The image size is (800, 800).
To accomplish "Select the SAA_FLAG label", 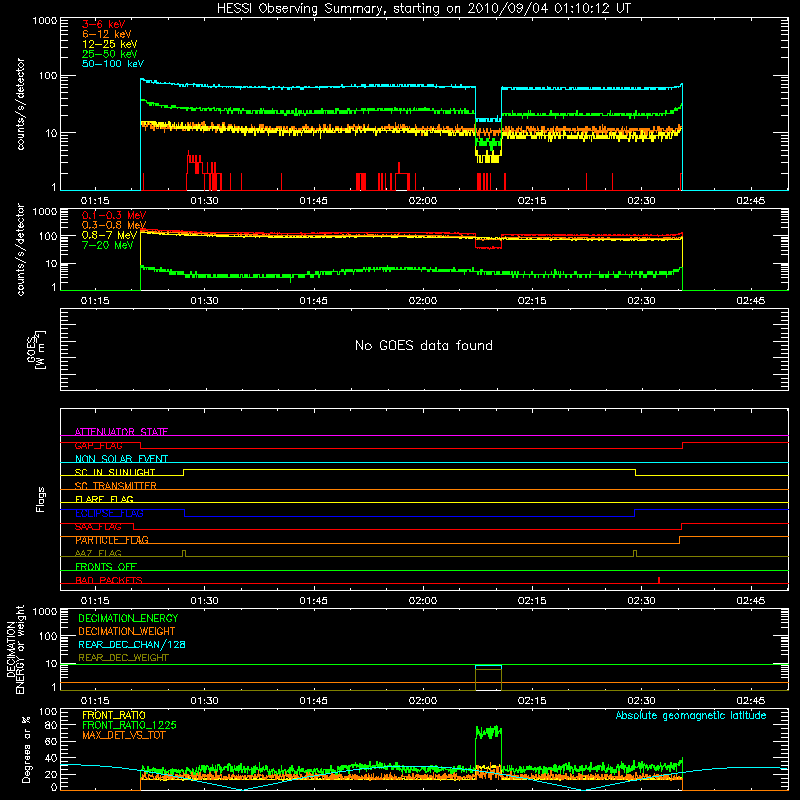I will (x=98, y=527).
